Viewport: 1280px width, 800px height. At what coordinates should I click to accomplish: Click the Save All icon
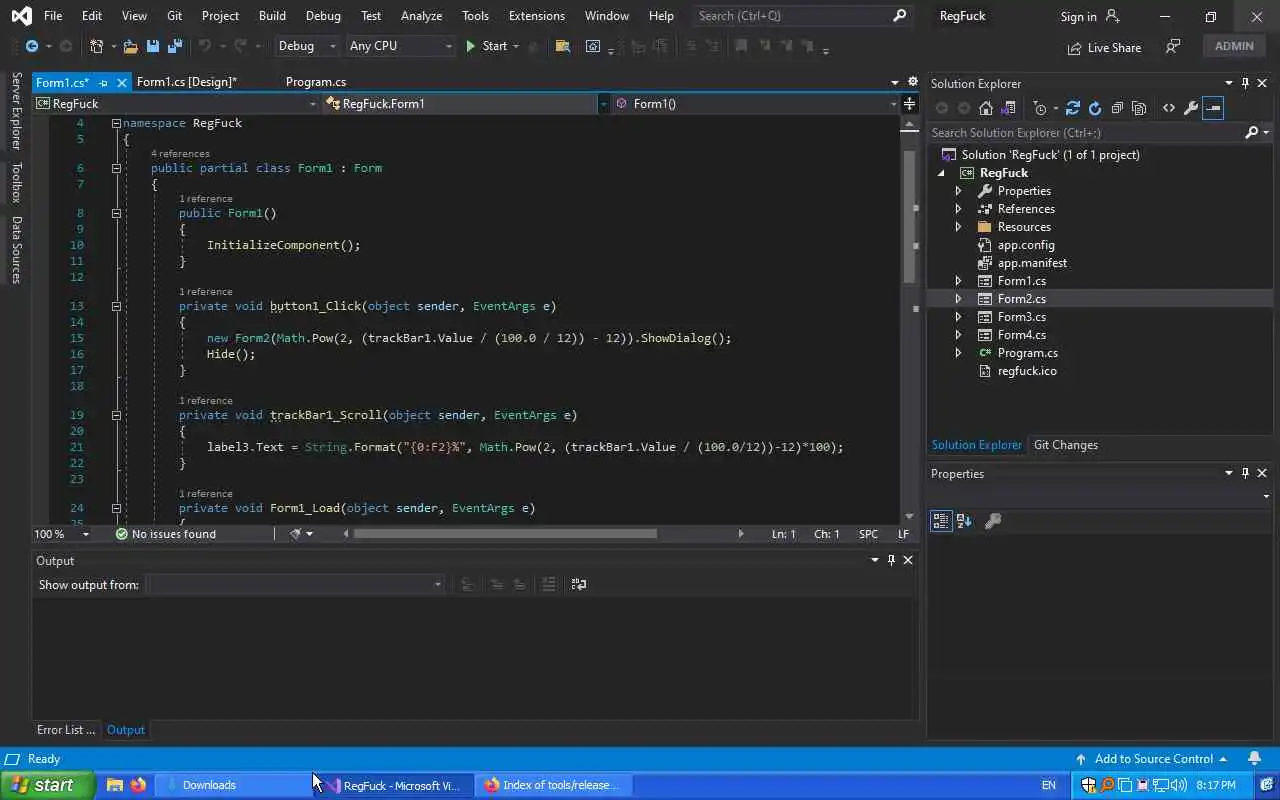175,46
